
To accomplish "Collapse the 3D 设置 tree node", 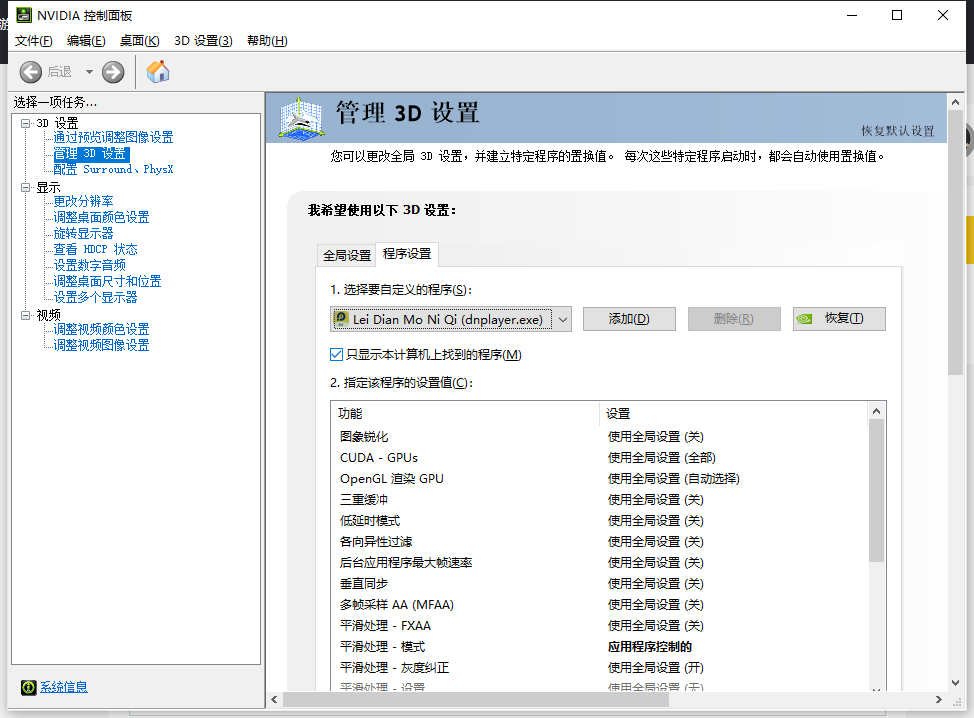I will tap(26, 123).
